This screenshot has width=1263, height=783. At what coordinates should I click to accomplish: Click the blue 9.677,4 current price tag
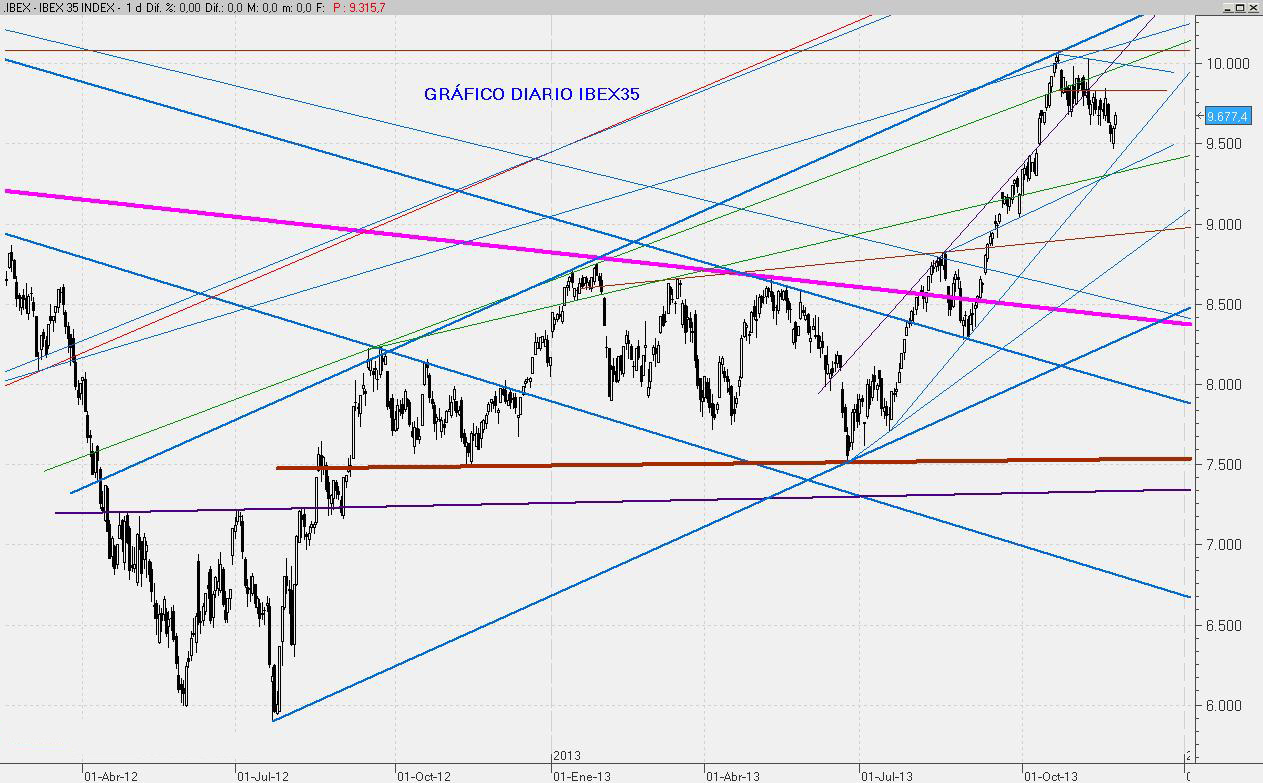point(1227,116)
